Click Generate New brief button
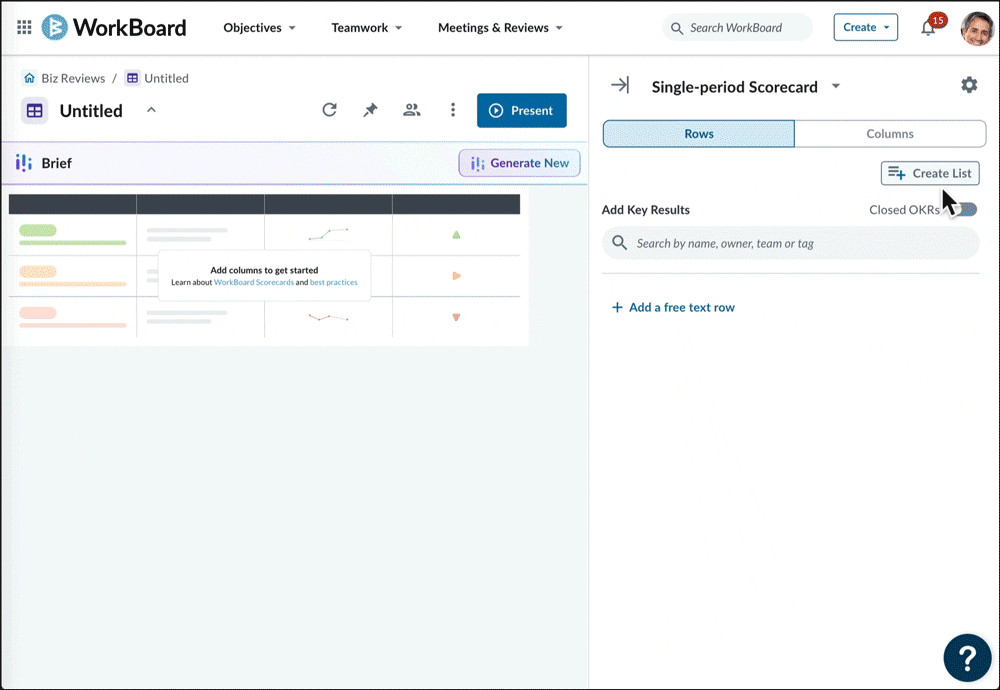1000x690 pixels. pyautogui.click(x=519, y=163)
